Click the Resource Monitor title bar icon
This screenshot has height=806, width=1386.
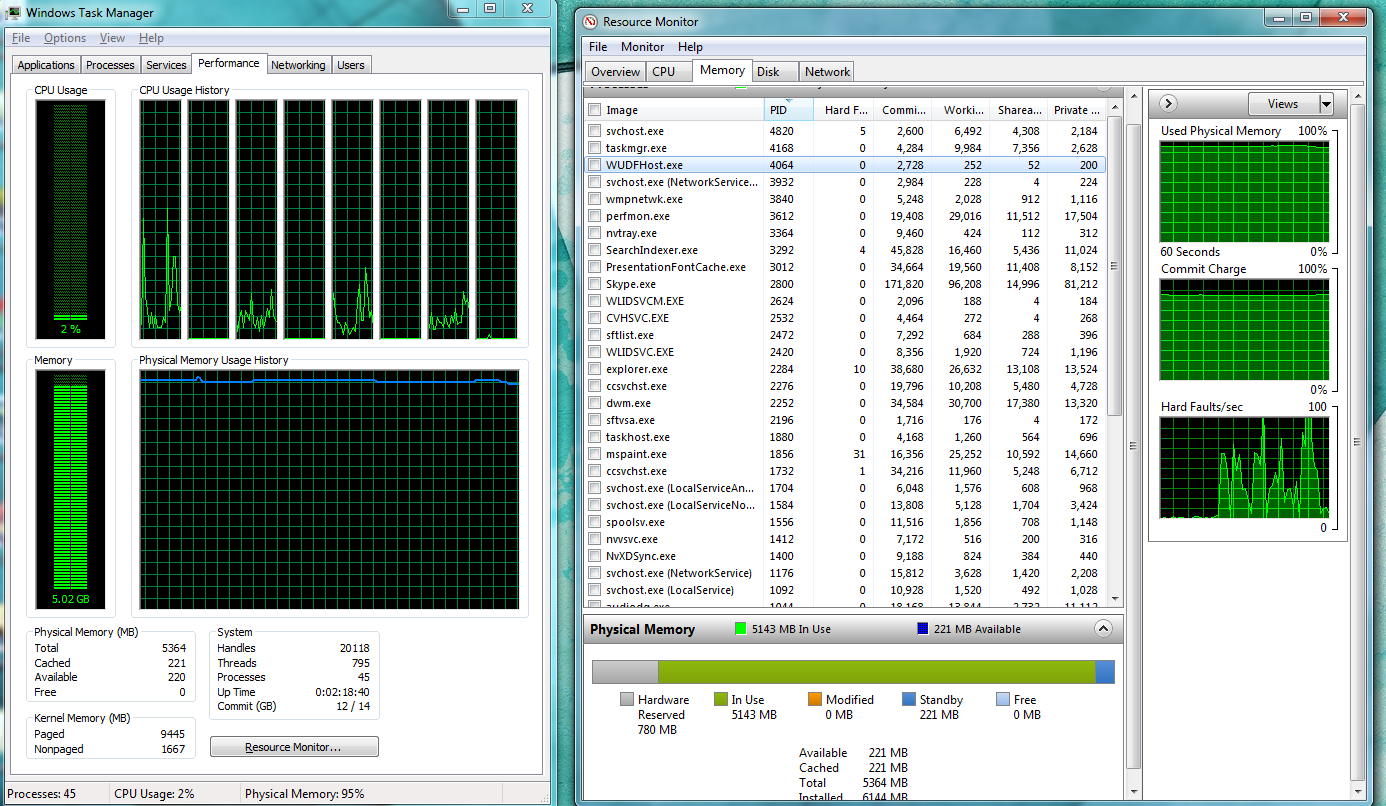[x=591, y=21]
